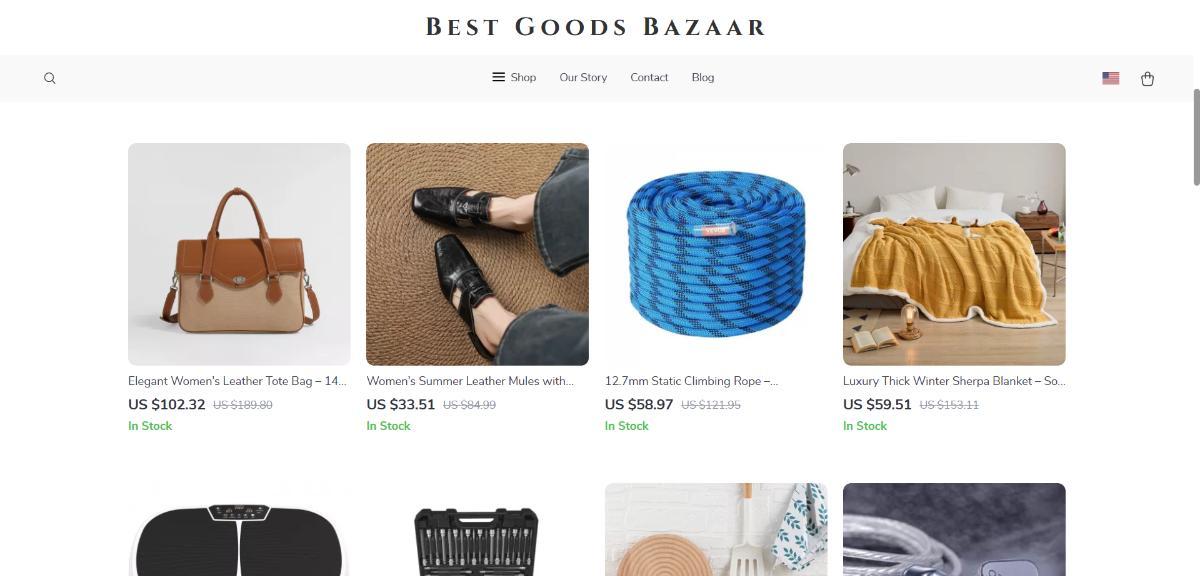1200x576 pixels.
Task: Open the hamburger Shop menu
Action: pos(514,77)
